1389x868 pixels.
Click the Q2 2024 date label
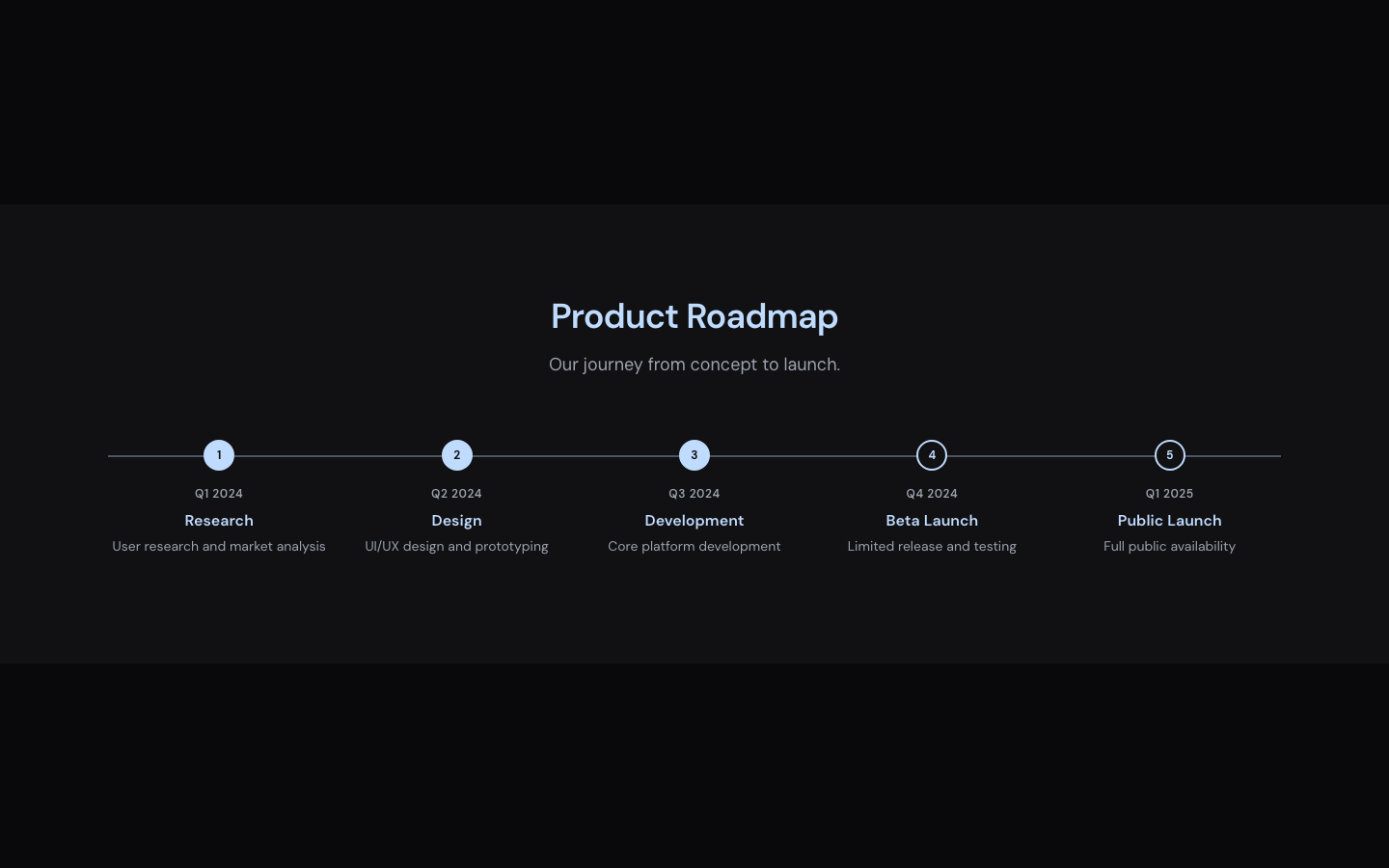pos(456,494)
